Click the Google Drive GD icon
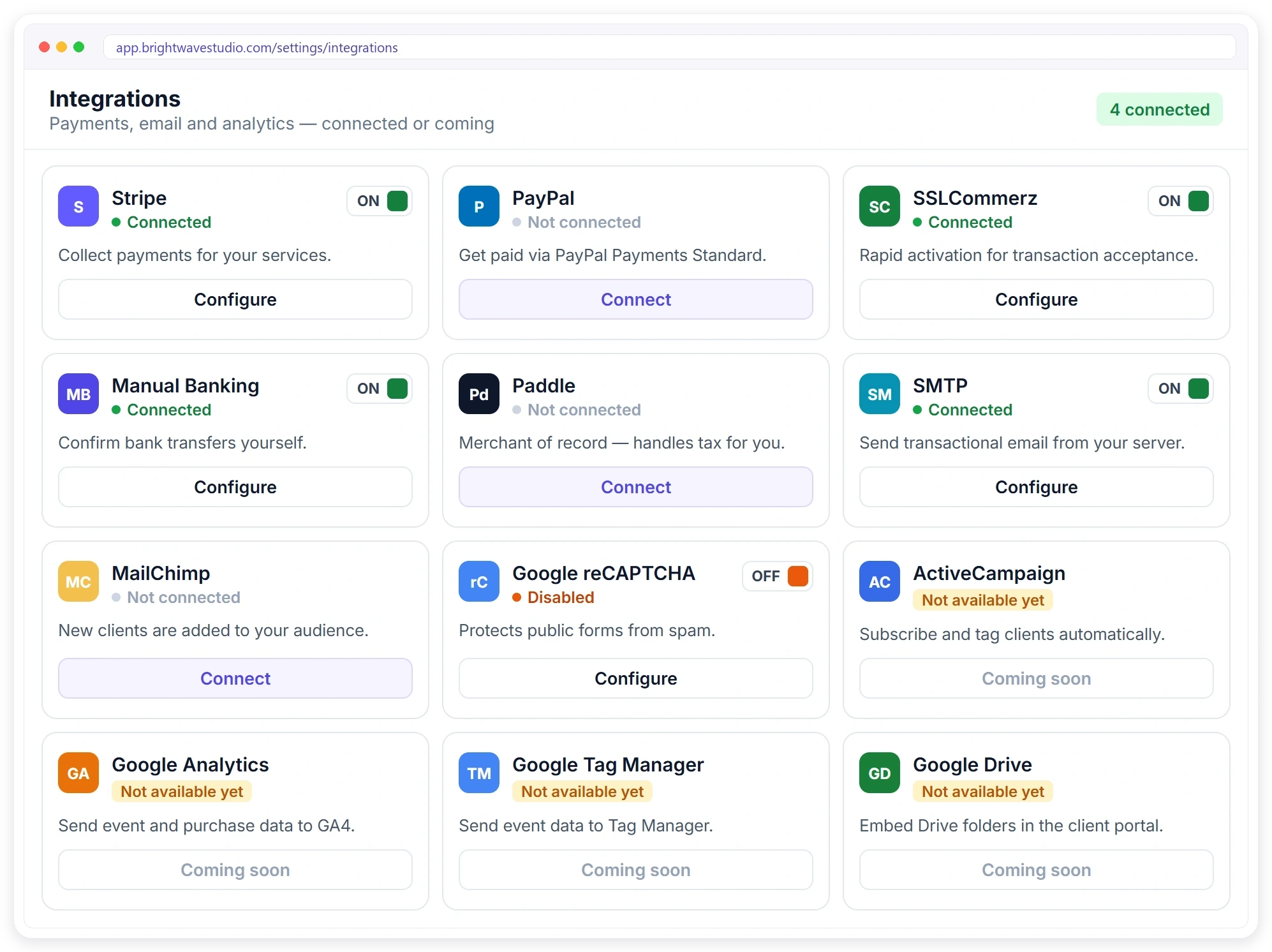Viewport: 1272px width, 952px height. click(x=880, y=773)
